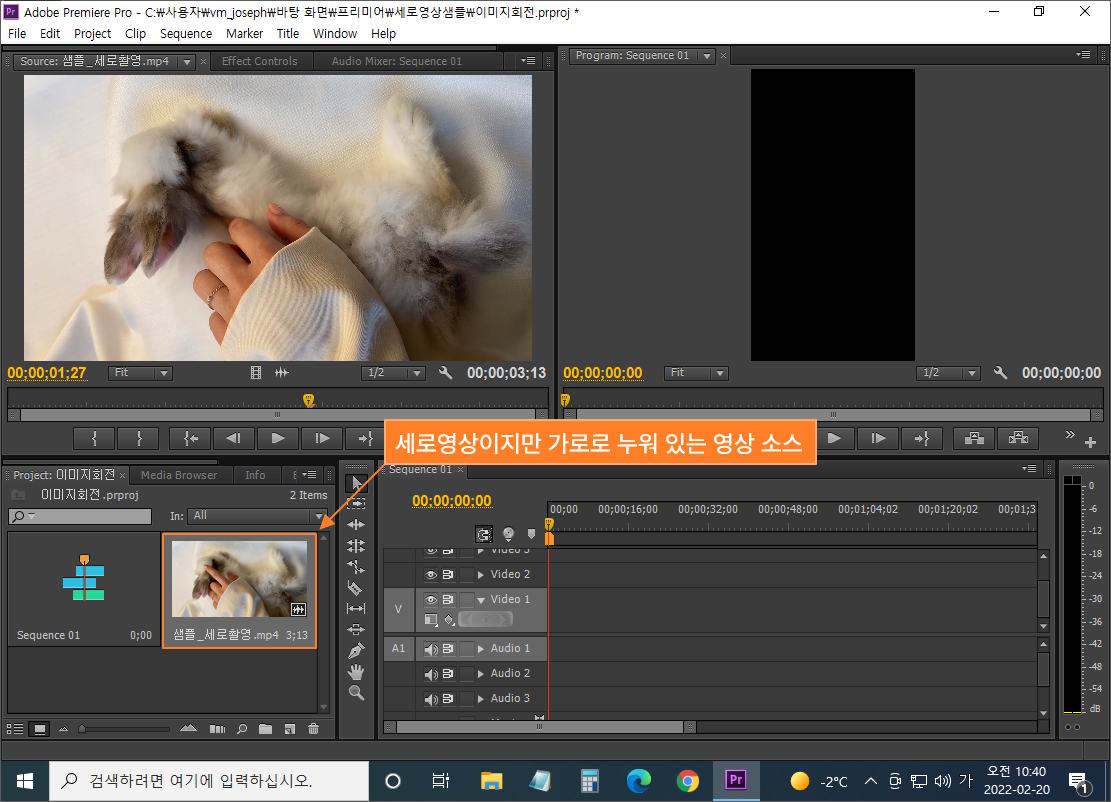This screenshot has height=802, width=1111.
Task: Delete selected item with trash icon
Action: [x=313, y=728]
